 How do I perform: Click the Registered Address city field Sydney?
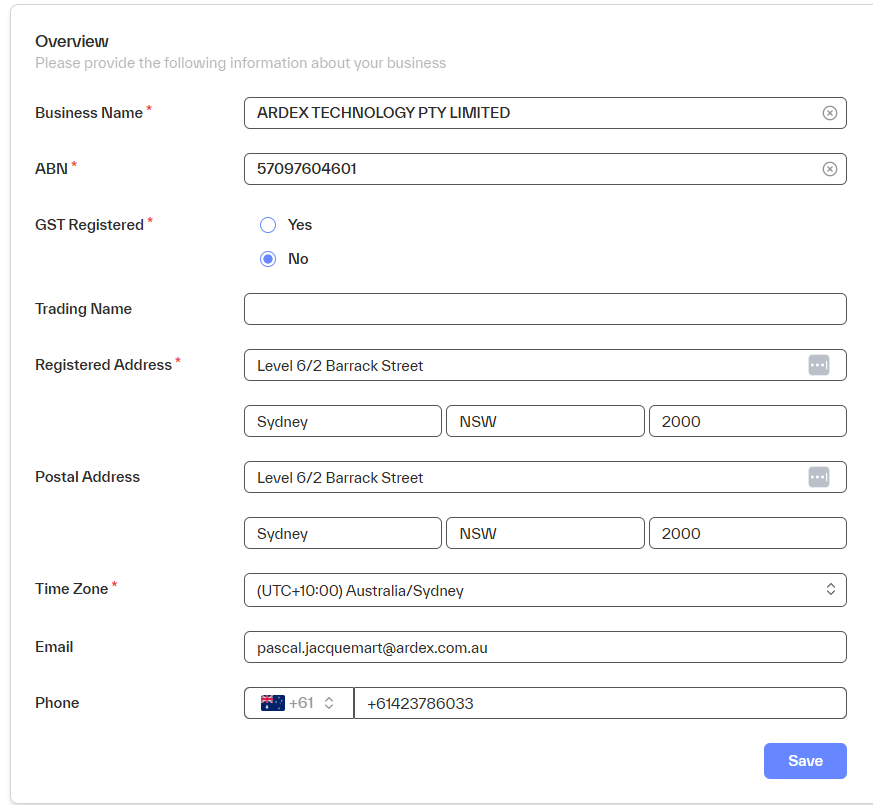pos(342,421)
